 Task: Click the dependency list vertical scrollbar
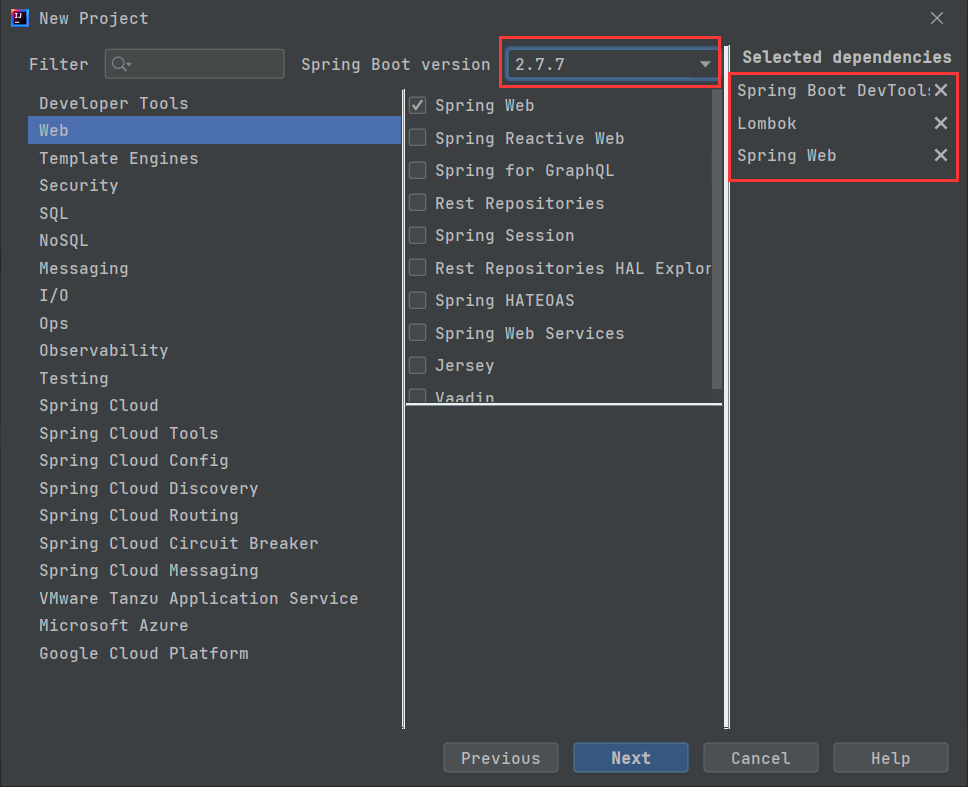pyautogui.click(x=716, y=240)
